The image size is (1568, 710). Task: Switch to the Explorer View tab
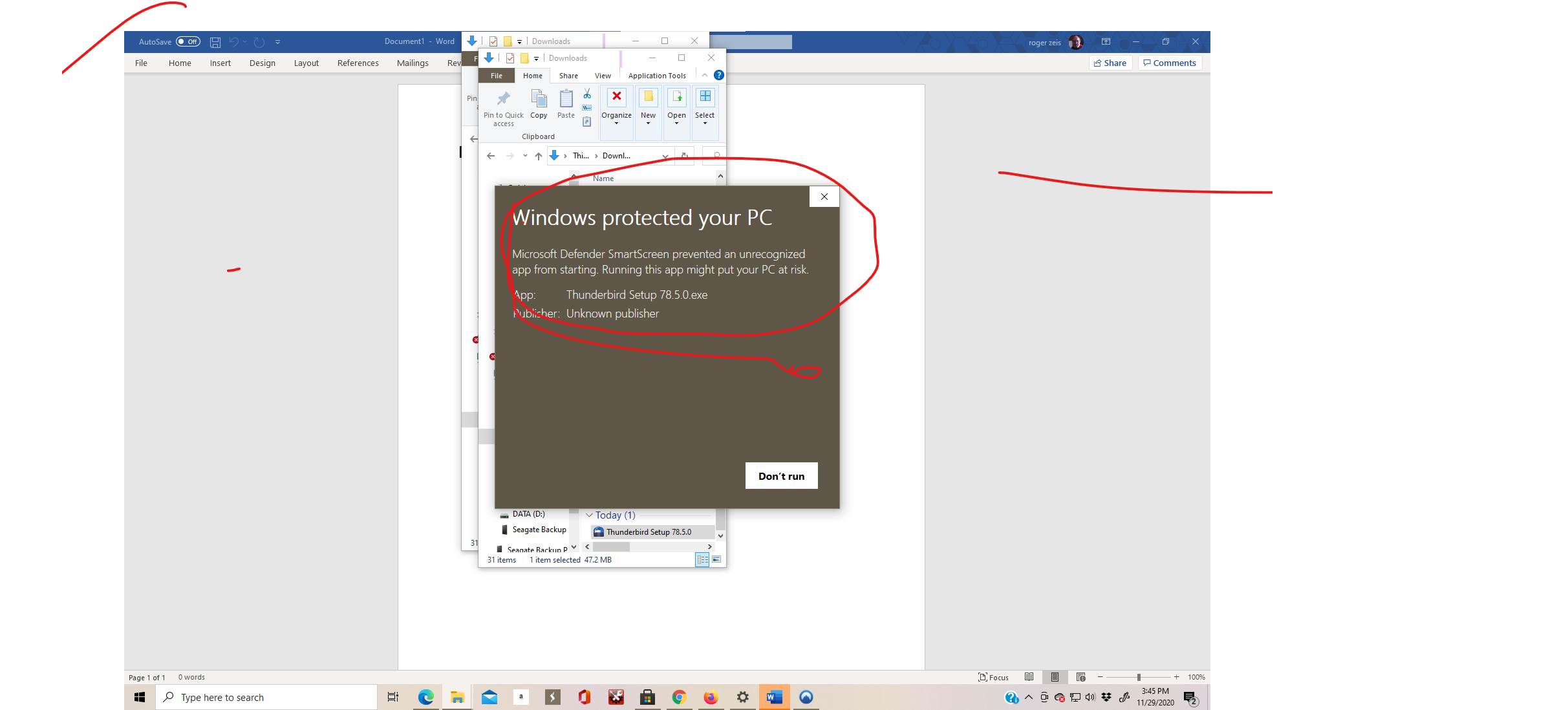(x=603, y=76)
